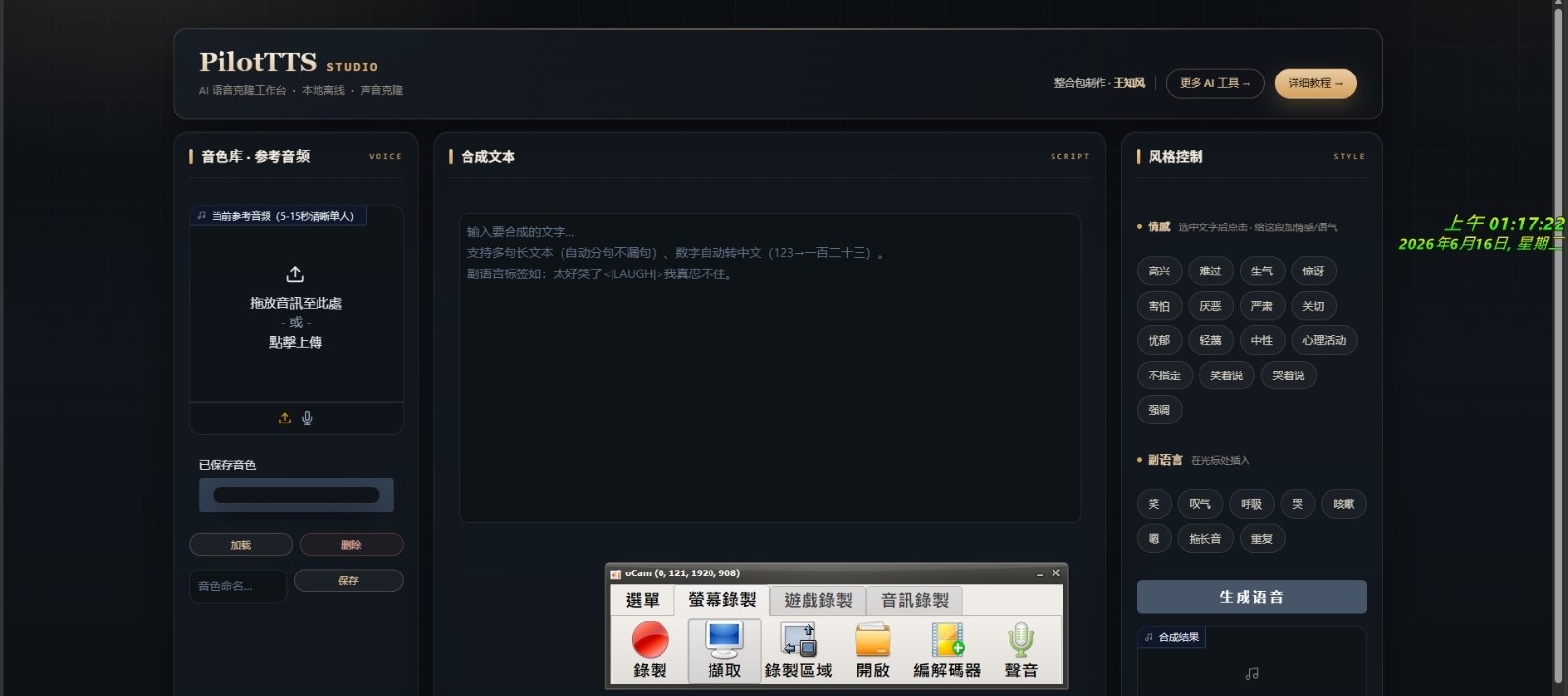
Task: Click the oCam 聲音 microphone icon
Action: (x=1021, y=640)
